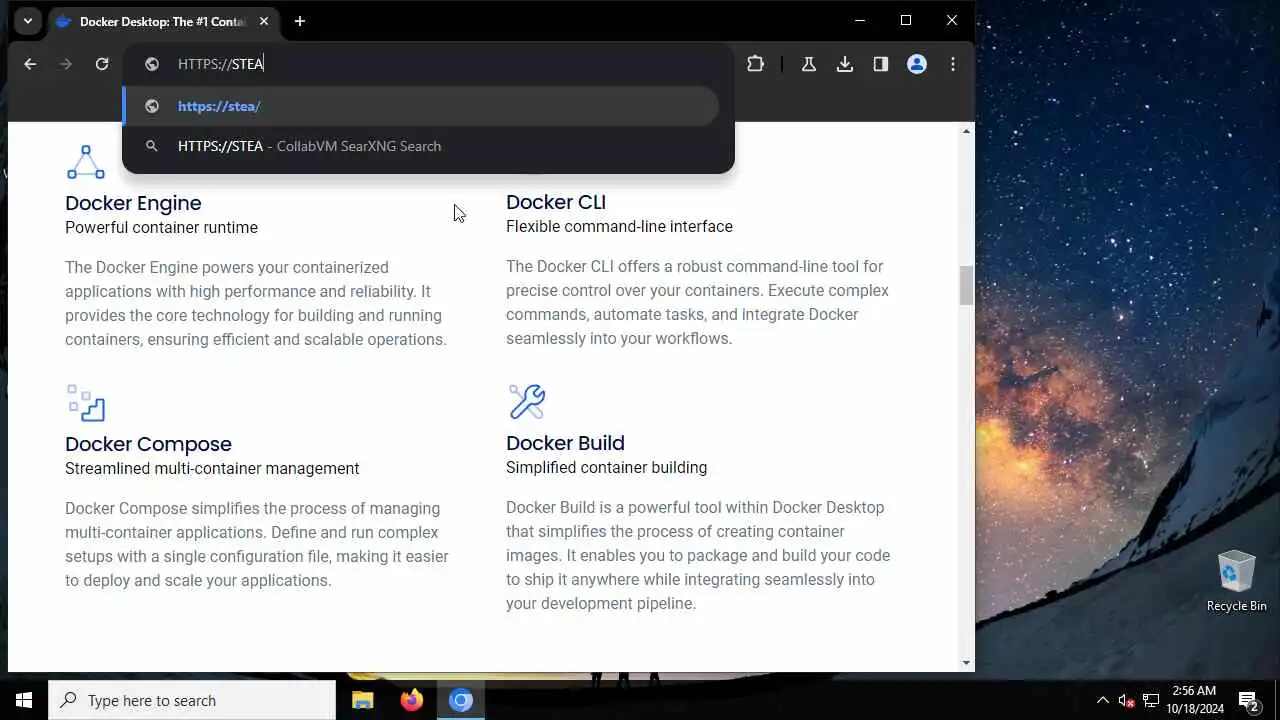Click 'Flexible command-line interface' subtitle
Screen dimensions: 1280x720
click(x=619, y=226)
